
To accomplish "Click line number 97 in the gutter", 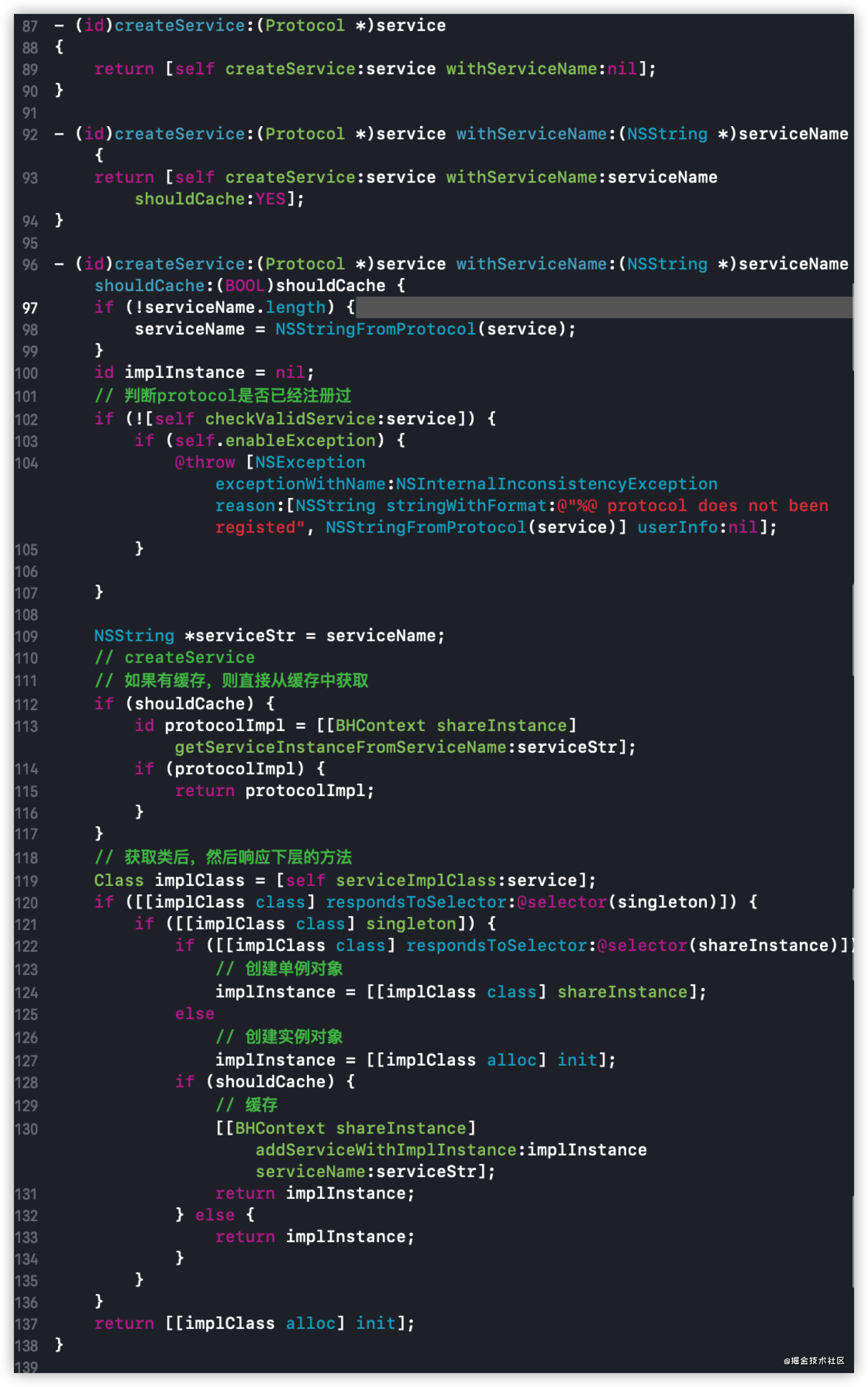I will tap(30, 308).
